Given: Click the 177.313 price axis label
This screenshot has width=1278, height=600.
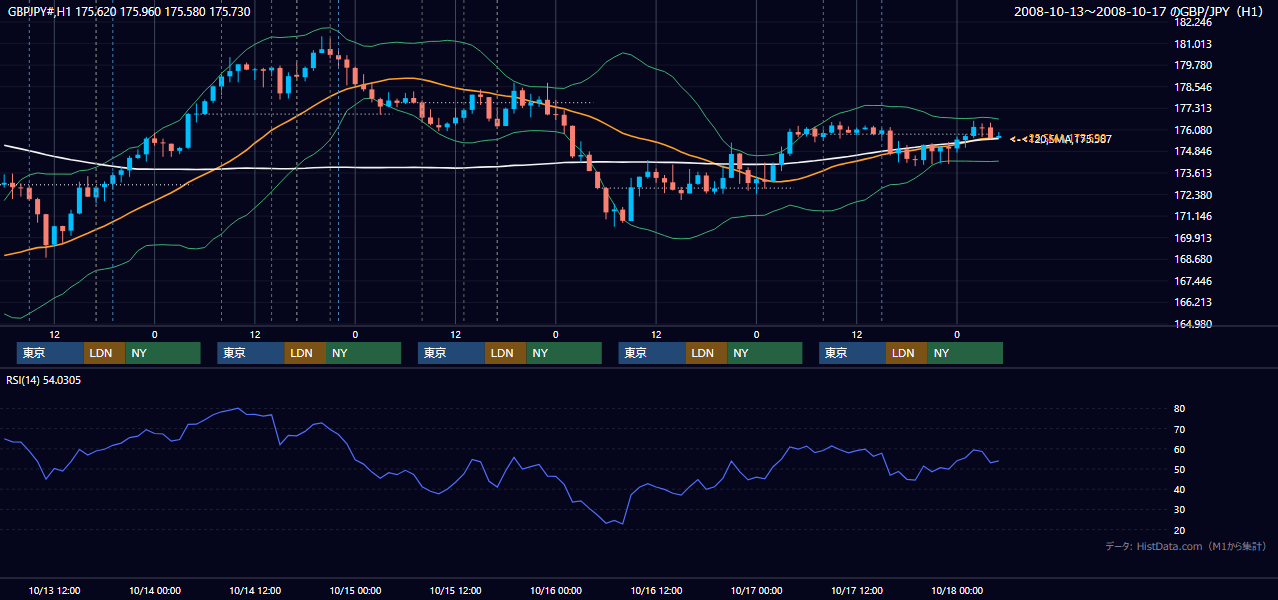Looking at the screenshot, I should (x=1193, y=109).
